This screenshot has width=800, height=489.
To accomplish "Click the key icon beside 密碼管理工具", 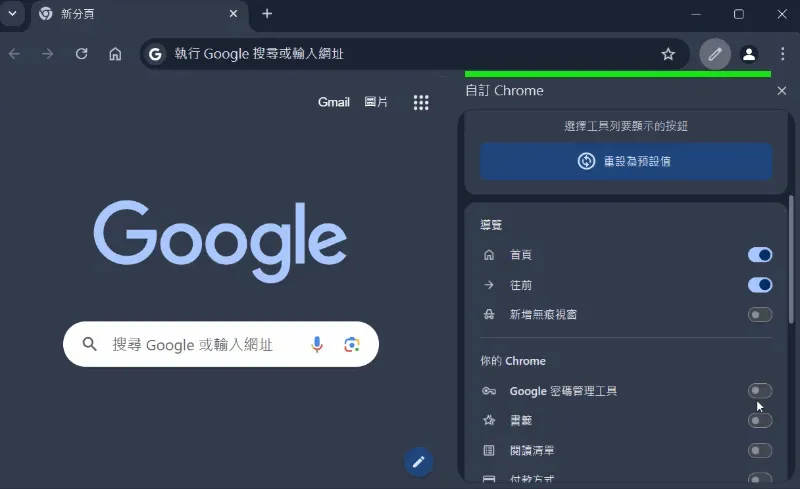I will tap(489, 391).
